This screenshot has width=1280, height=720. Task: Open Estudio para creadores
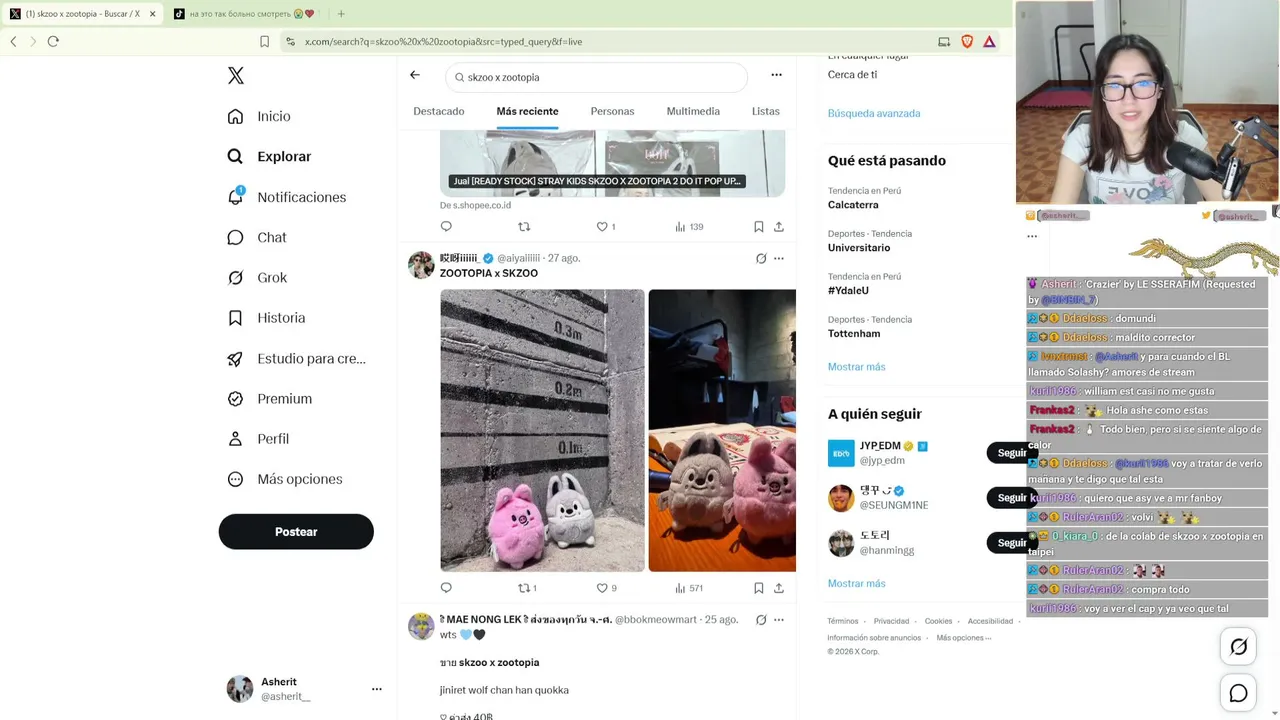tap(296, 358)
